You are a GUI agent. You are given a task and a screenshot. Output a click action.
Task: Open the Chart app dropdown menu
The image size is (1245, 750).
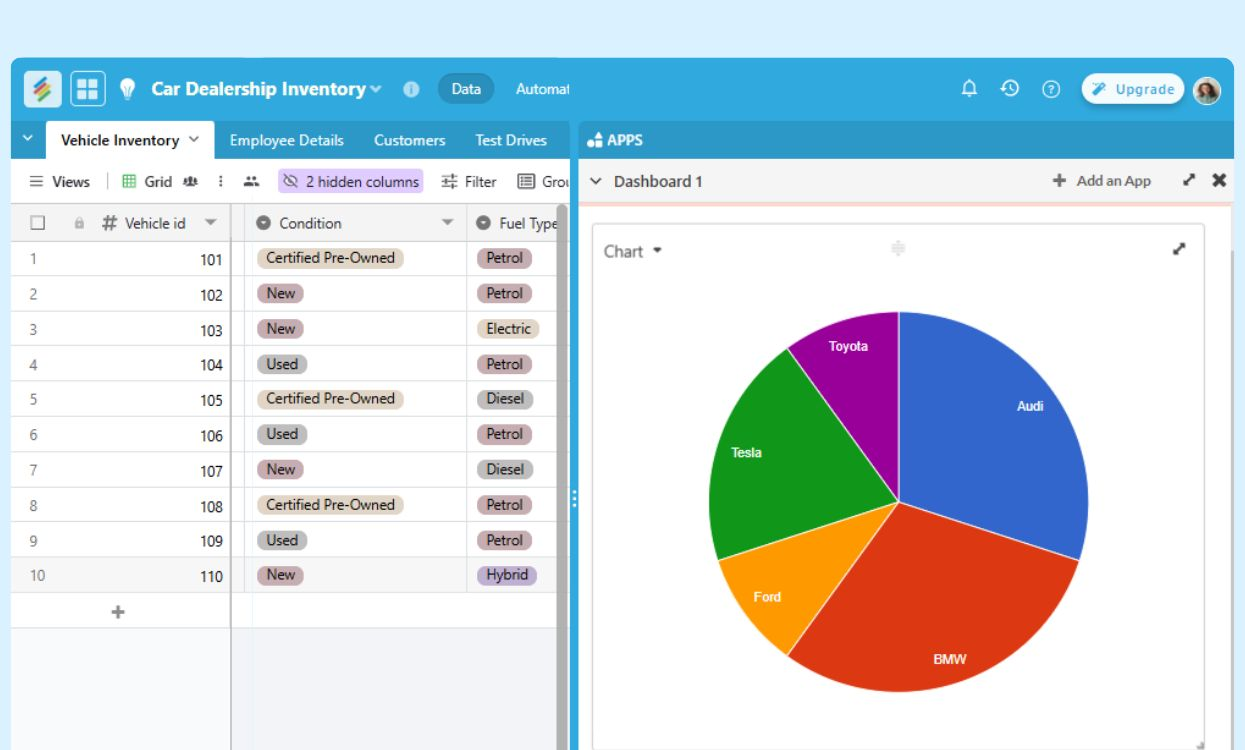tap(657, 250)
